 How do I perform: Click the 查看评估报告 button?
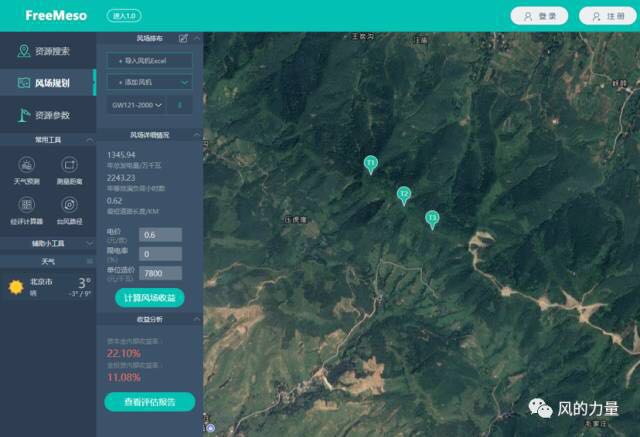(150, 402)
